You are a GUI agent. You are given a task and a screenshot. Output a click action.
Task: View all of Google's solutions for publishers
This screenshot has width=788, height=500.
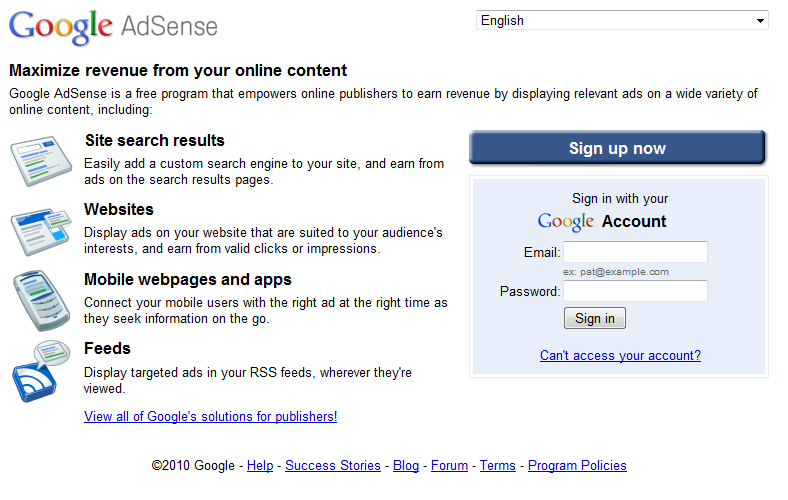[x=210, y=416]
